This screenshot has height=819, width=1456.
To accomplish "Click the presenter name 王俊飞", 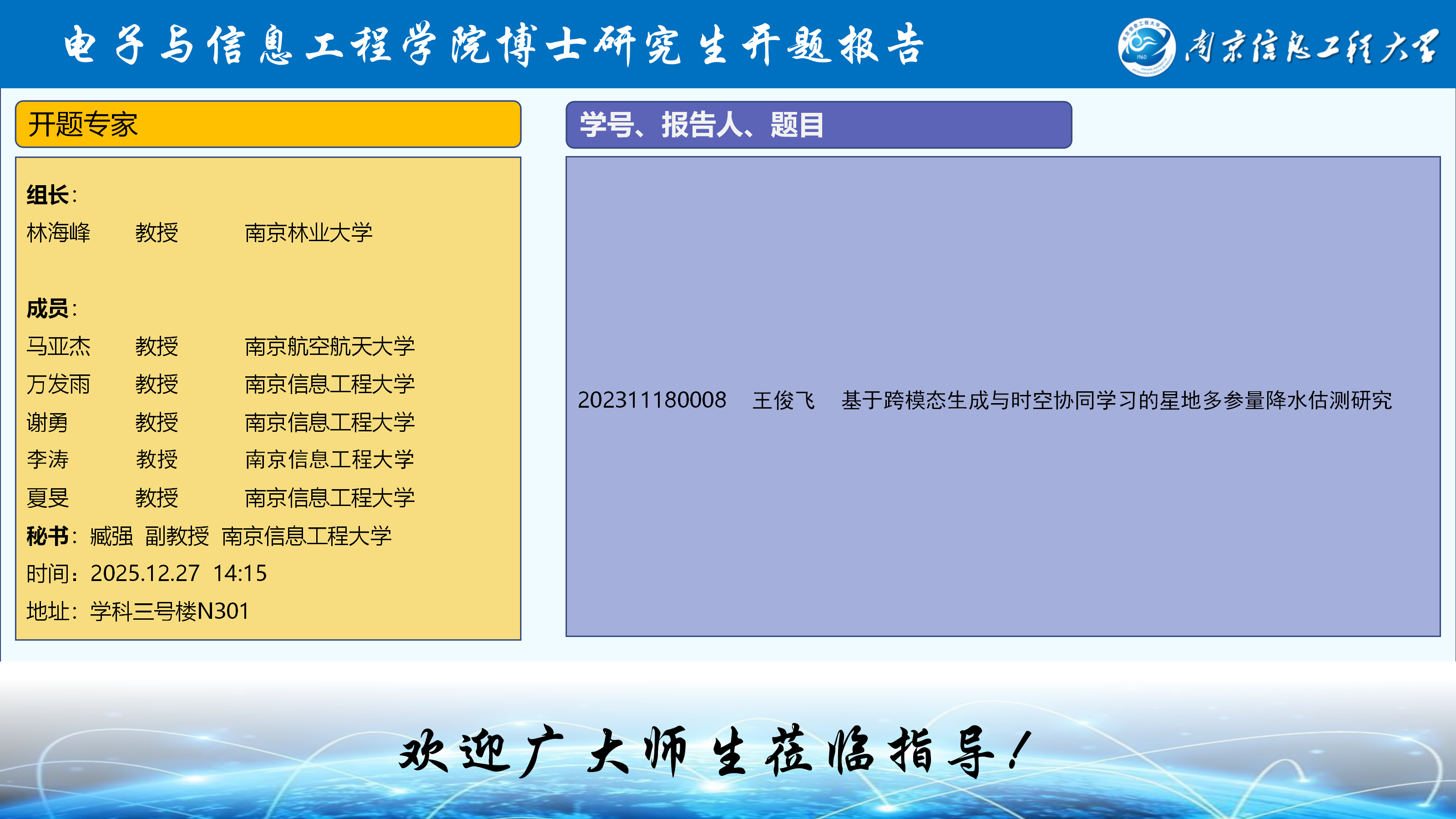I will click(x=784, y=400).
